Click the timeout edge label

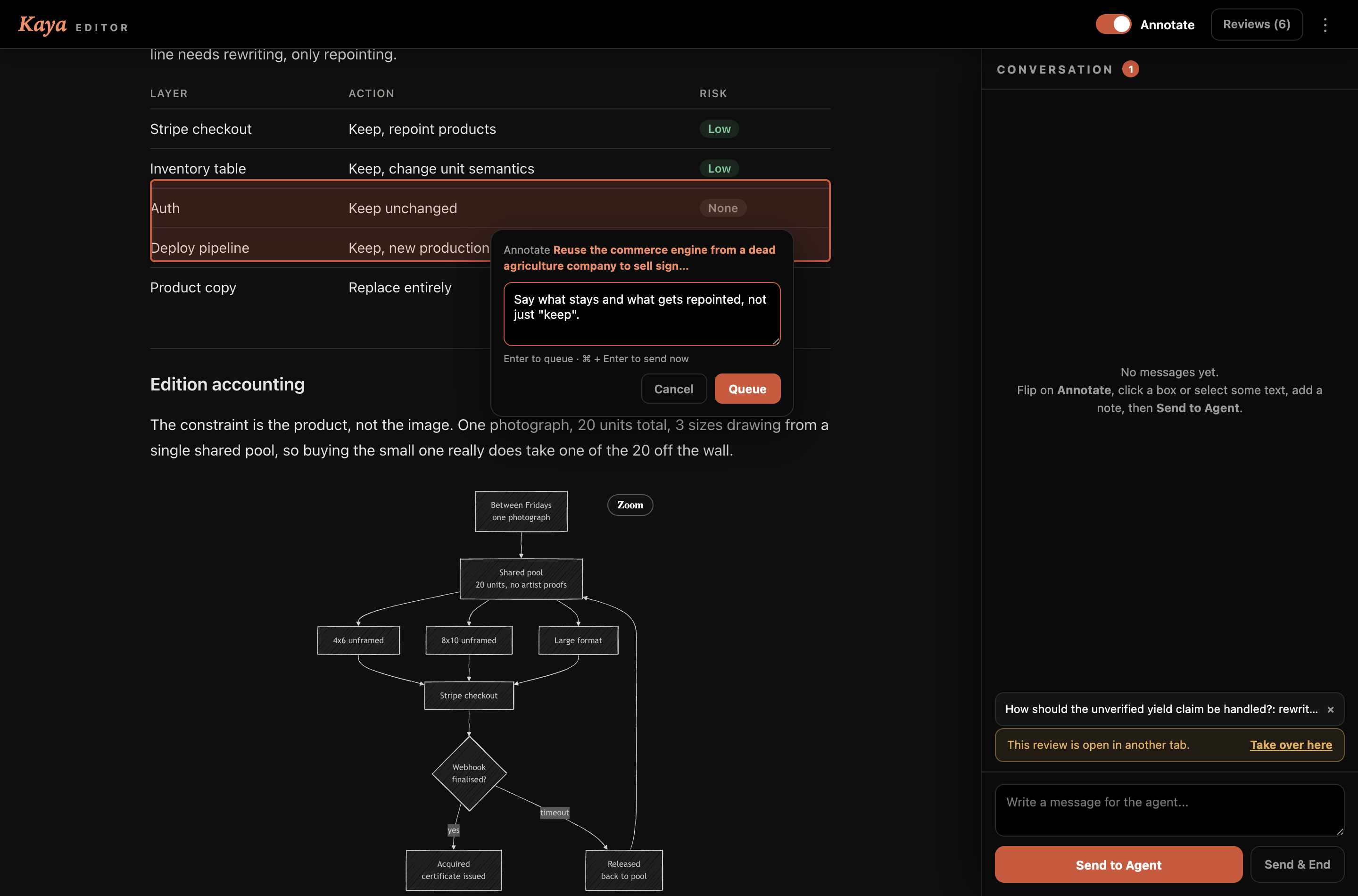554,813
